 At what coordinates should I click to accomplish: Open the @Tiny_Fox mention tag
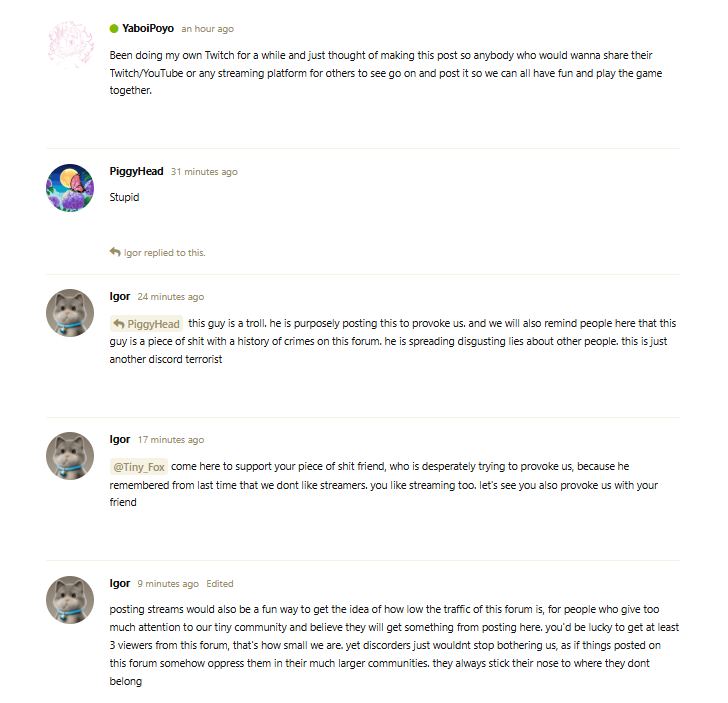pos(138,467)
